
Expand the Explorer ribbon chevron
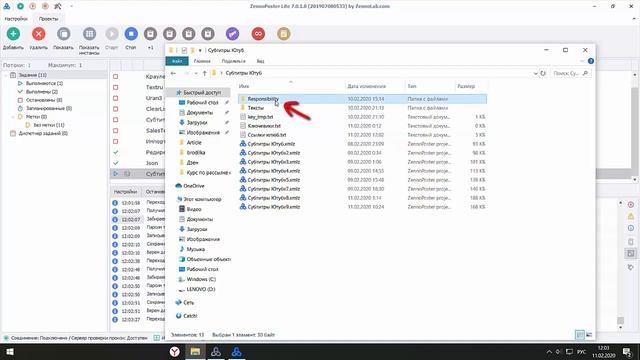pos(582,61)
